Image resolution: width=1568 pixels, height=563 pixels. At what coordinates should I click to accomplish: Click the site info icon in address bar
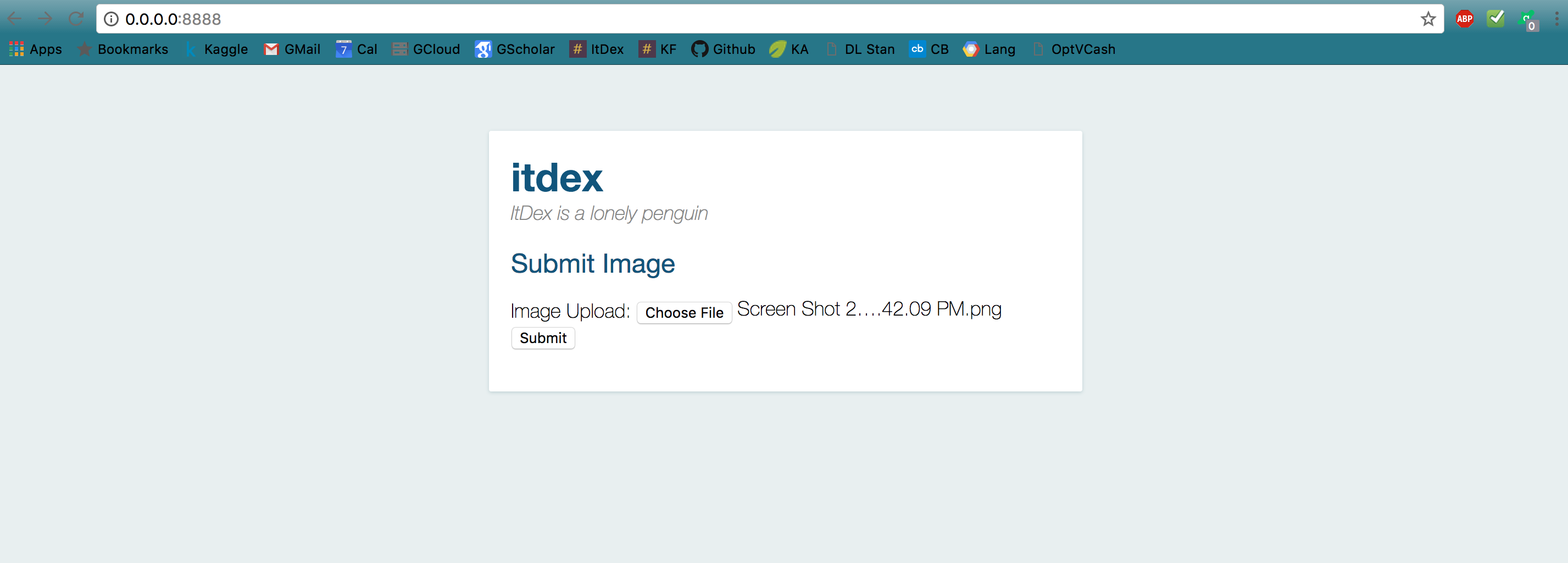pos(111,19)
